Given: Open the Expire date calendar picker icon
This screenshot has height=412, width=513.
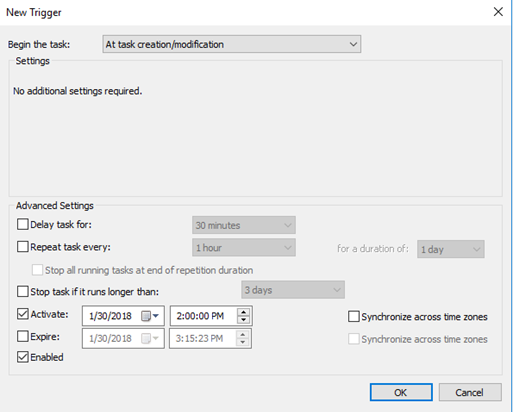Looking at the screenshot, I should tap(150, 338).
